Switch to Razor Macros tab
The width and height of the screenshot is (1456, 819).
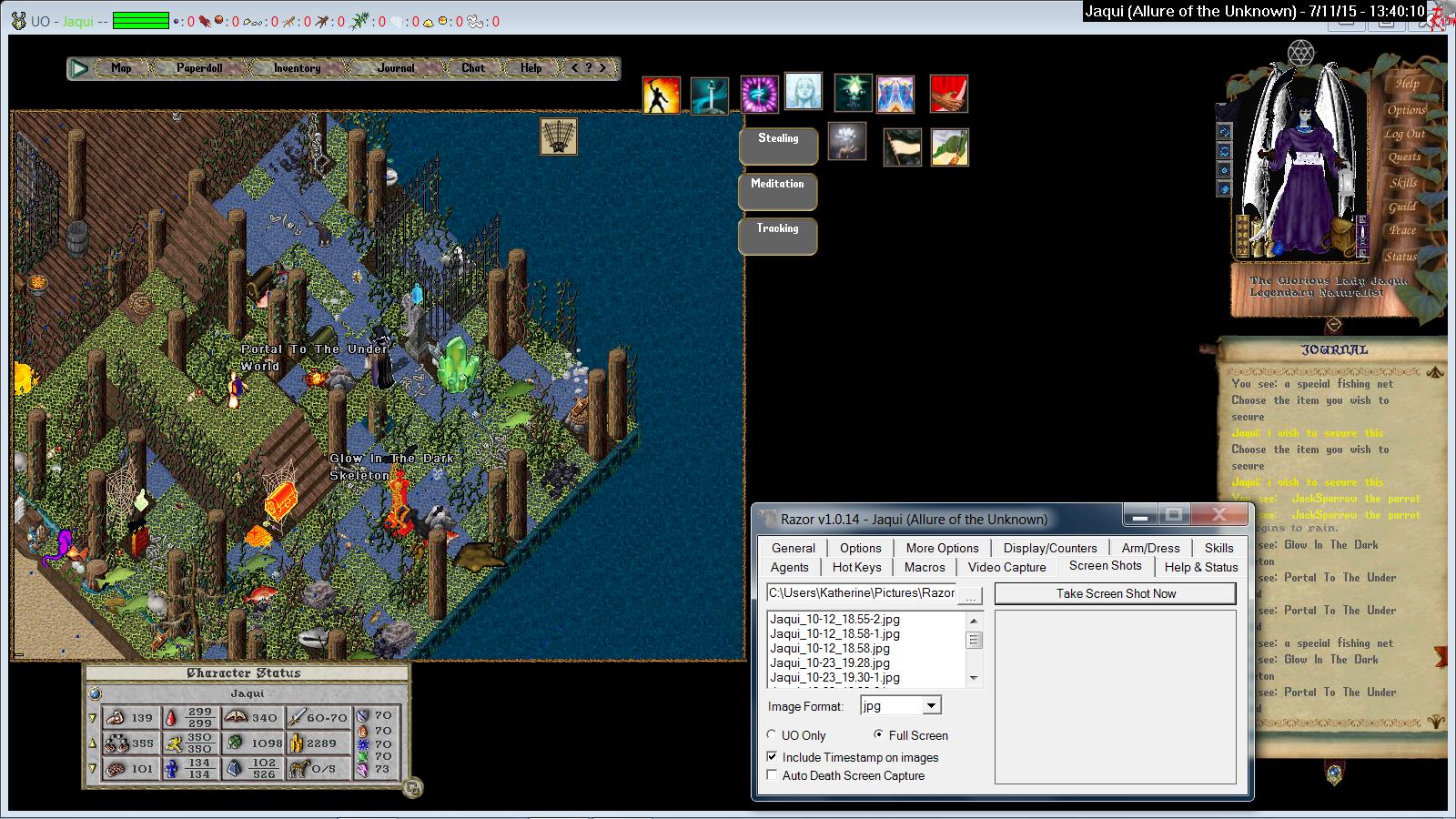coord(925,567)
